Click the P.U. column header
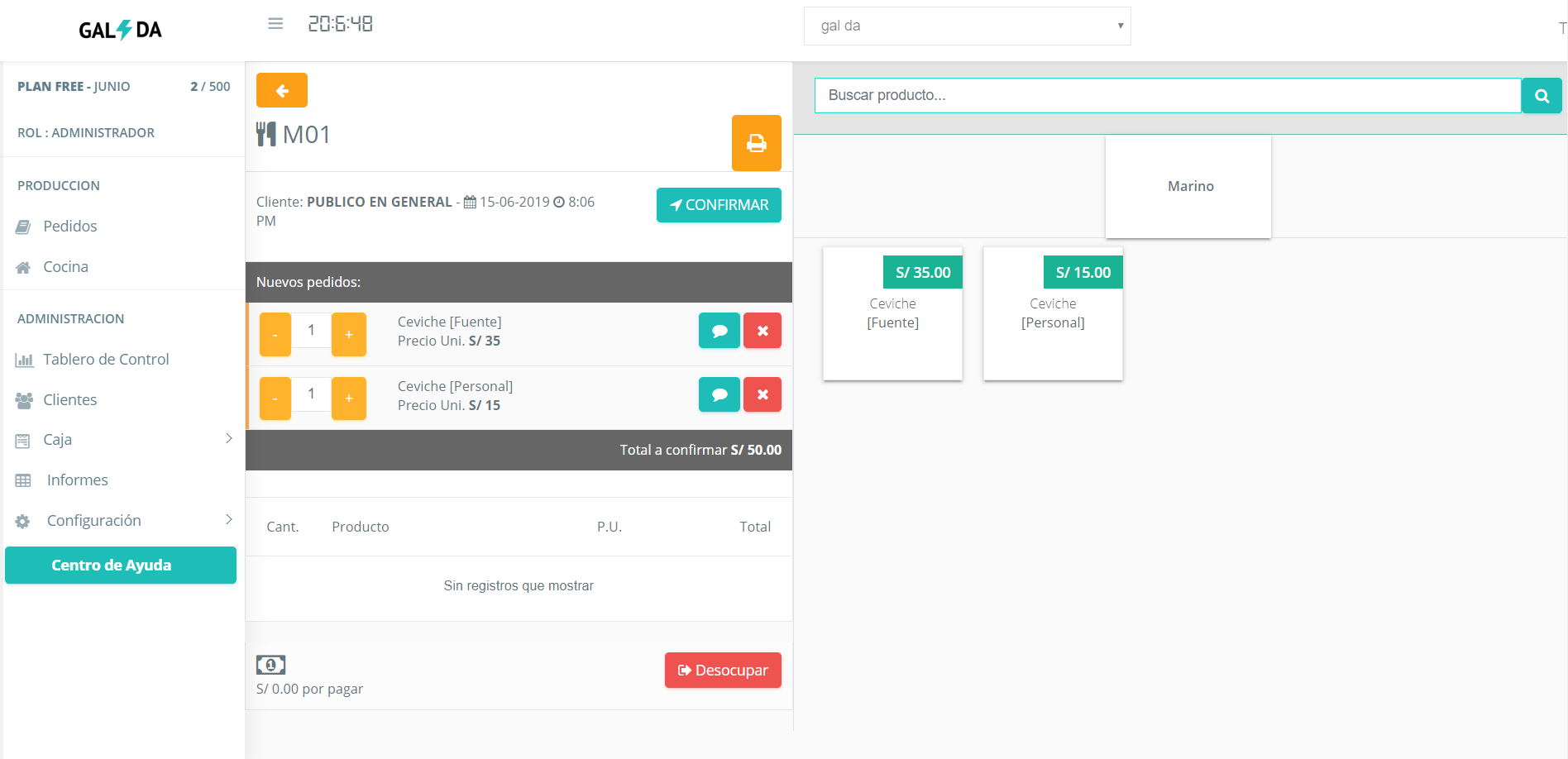The width and height of the screenshot is (1568, 759). [610, 527]
